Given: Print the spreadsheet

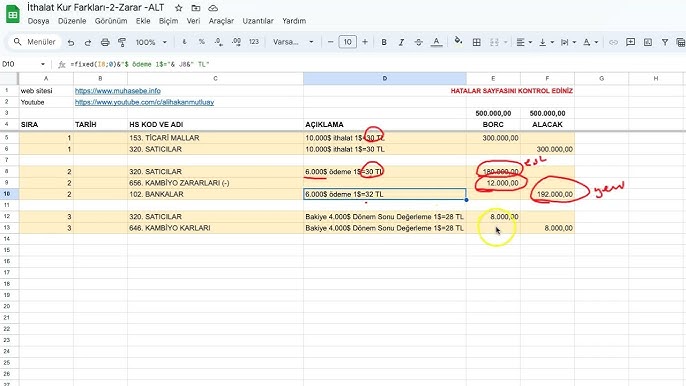Looking at the screenshot, I should (105, 42).
